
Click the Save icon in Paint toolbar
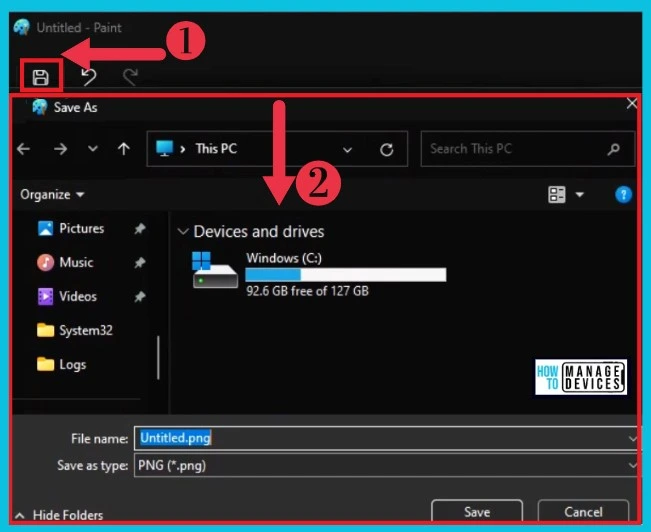click(41, 77)
